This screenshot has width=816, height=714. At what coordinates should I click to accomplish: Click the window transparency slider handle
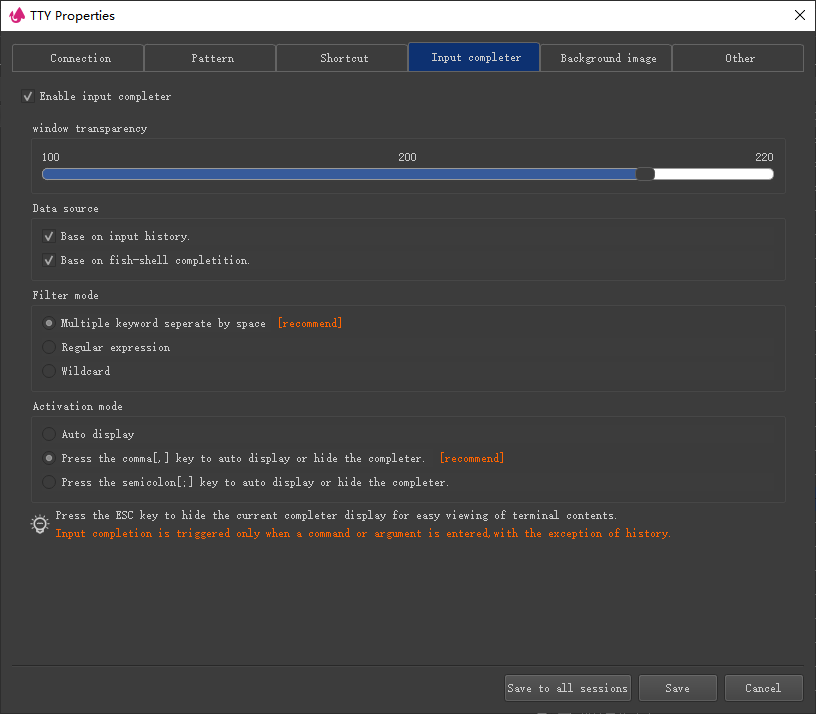tap(646, 174)
